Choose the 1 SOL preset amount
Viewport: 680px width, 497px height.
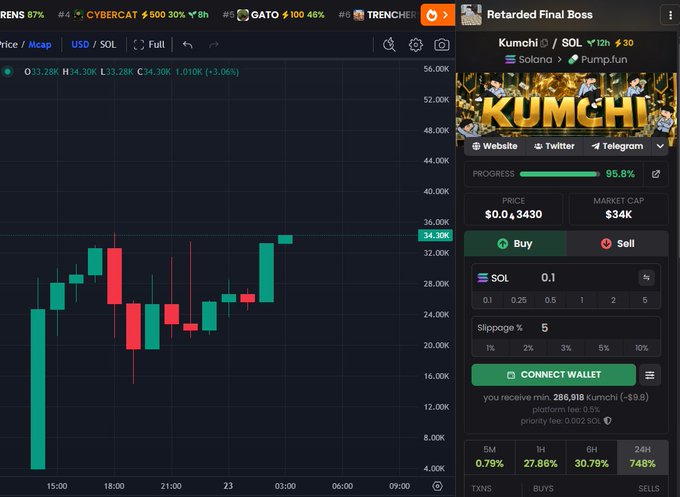coord(582,300)
